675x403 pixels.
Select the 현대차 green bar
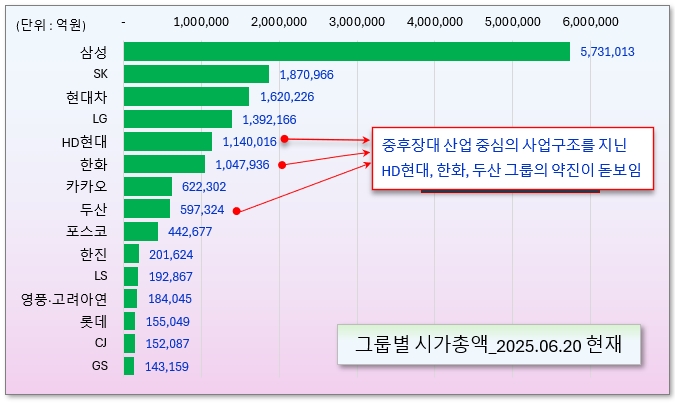(x=186, y=96)
